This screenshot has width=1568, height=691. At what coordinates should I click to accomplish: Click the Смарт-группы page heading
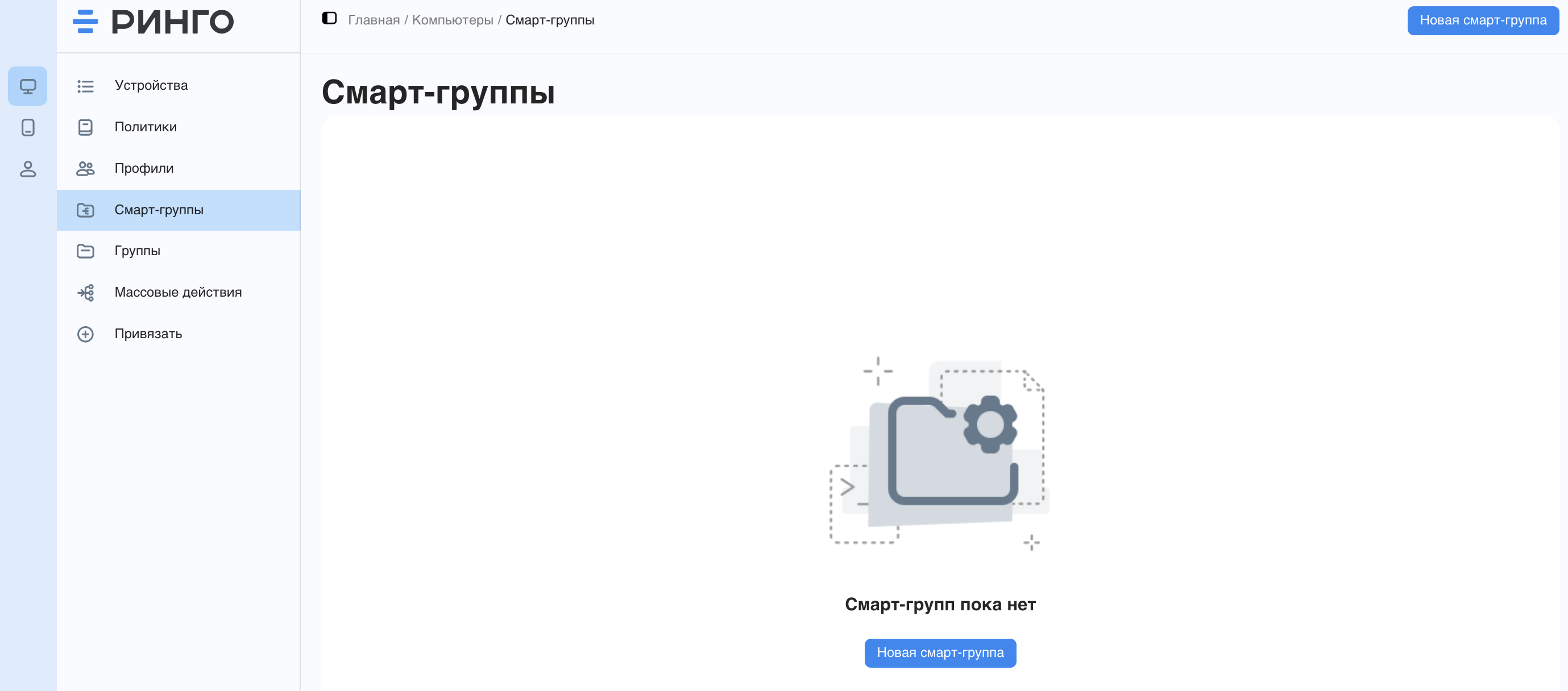click(438, 92)
